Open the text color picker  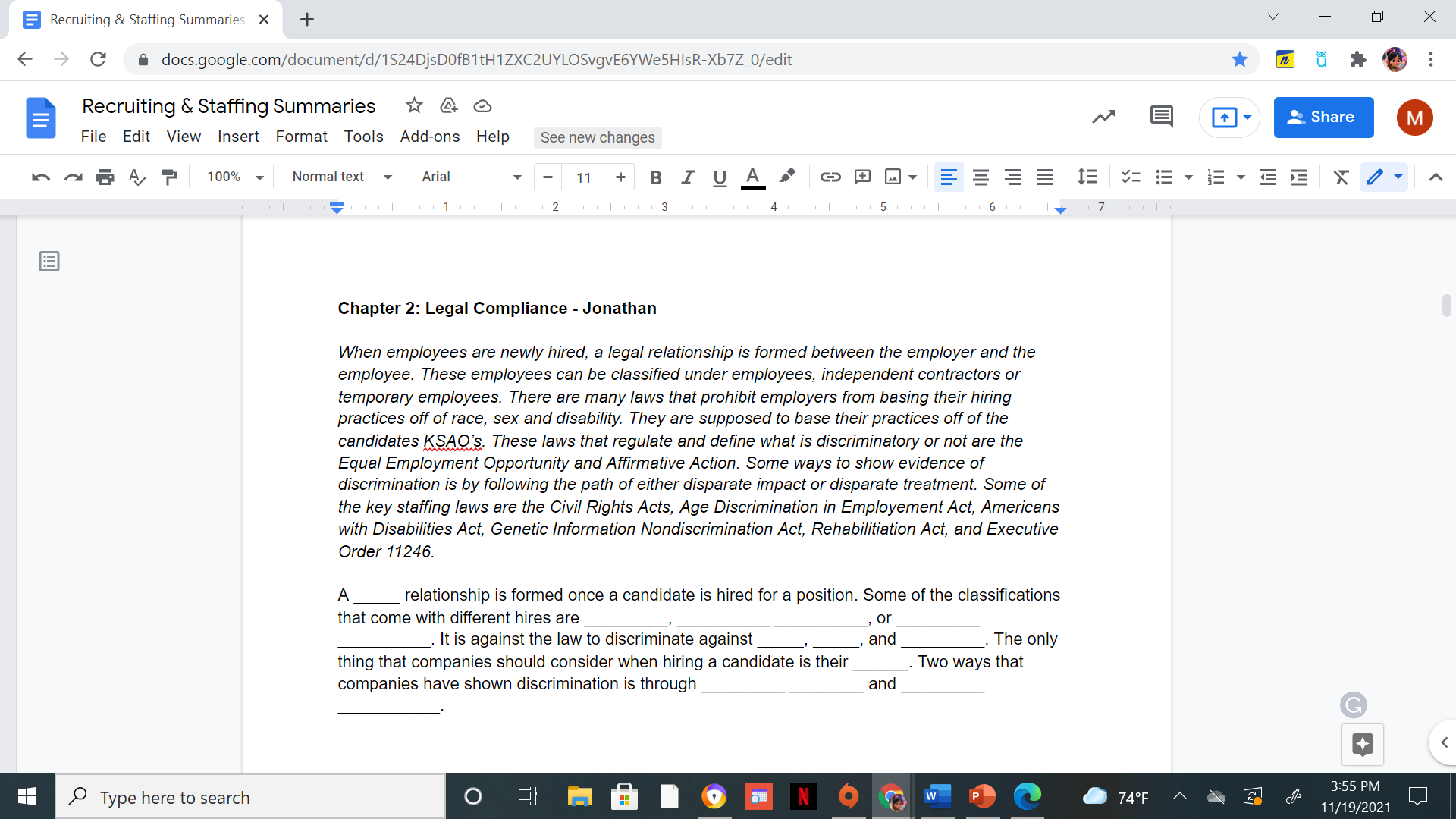(752, 177)
